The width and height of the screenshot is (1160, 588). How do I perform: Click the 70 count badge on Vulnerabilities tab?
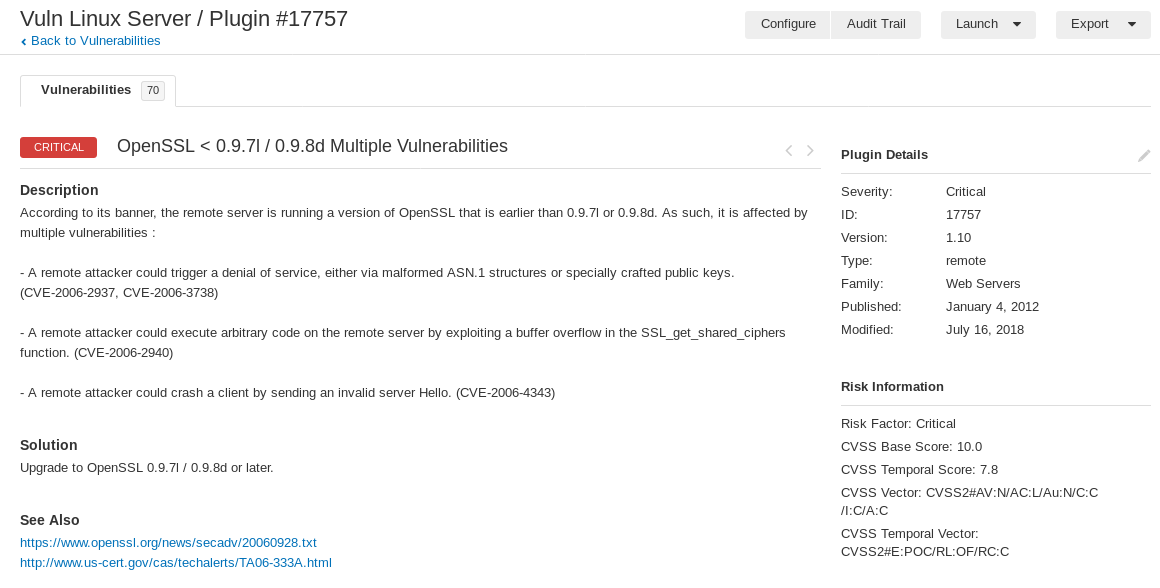pos(152,91)
